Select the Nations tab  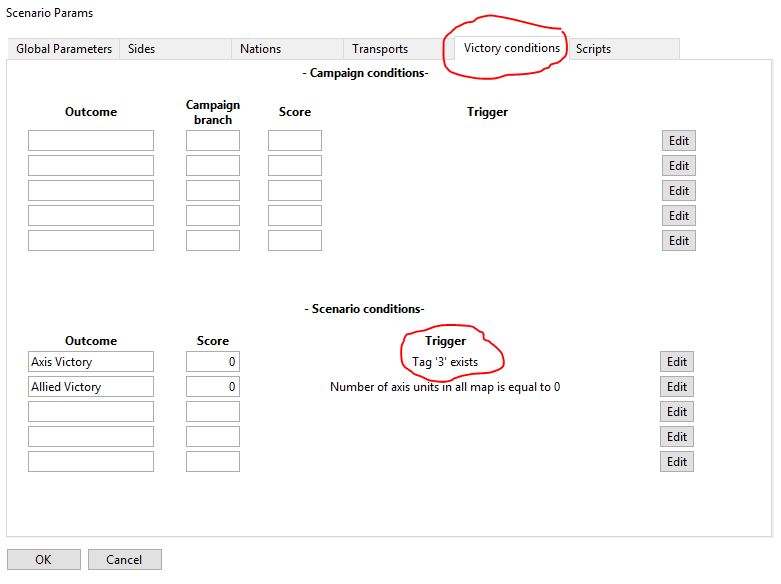click(x=260, y=49)
